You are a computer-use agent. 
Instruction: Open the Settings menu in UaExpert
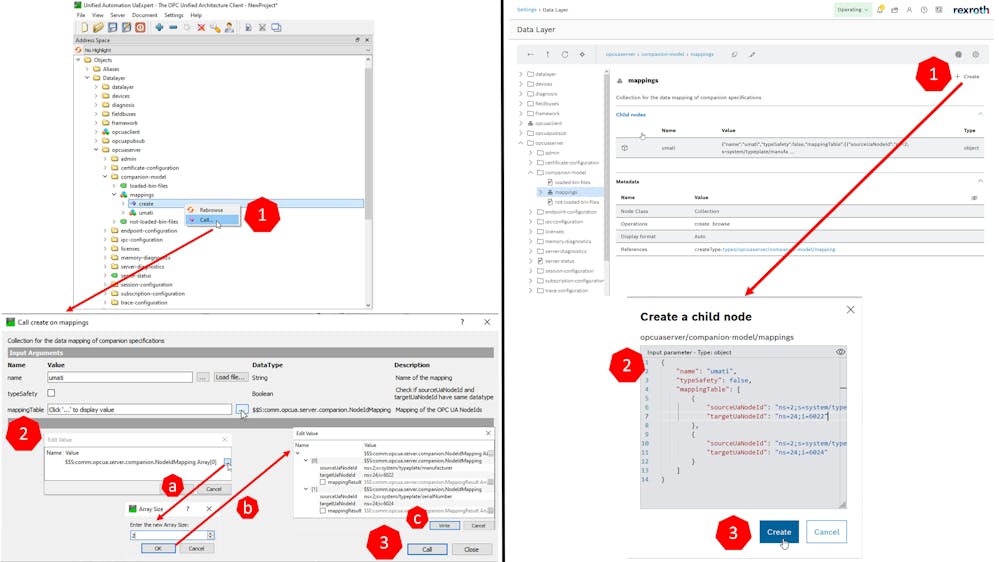pyautogui.click(x=174, y=15)
